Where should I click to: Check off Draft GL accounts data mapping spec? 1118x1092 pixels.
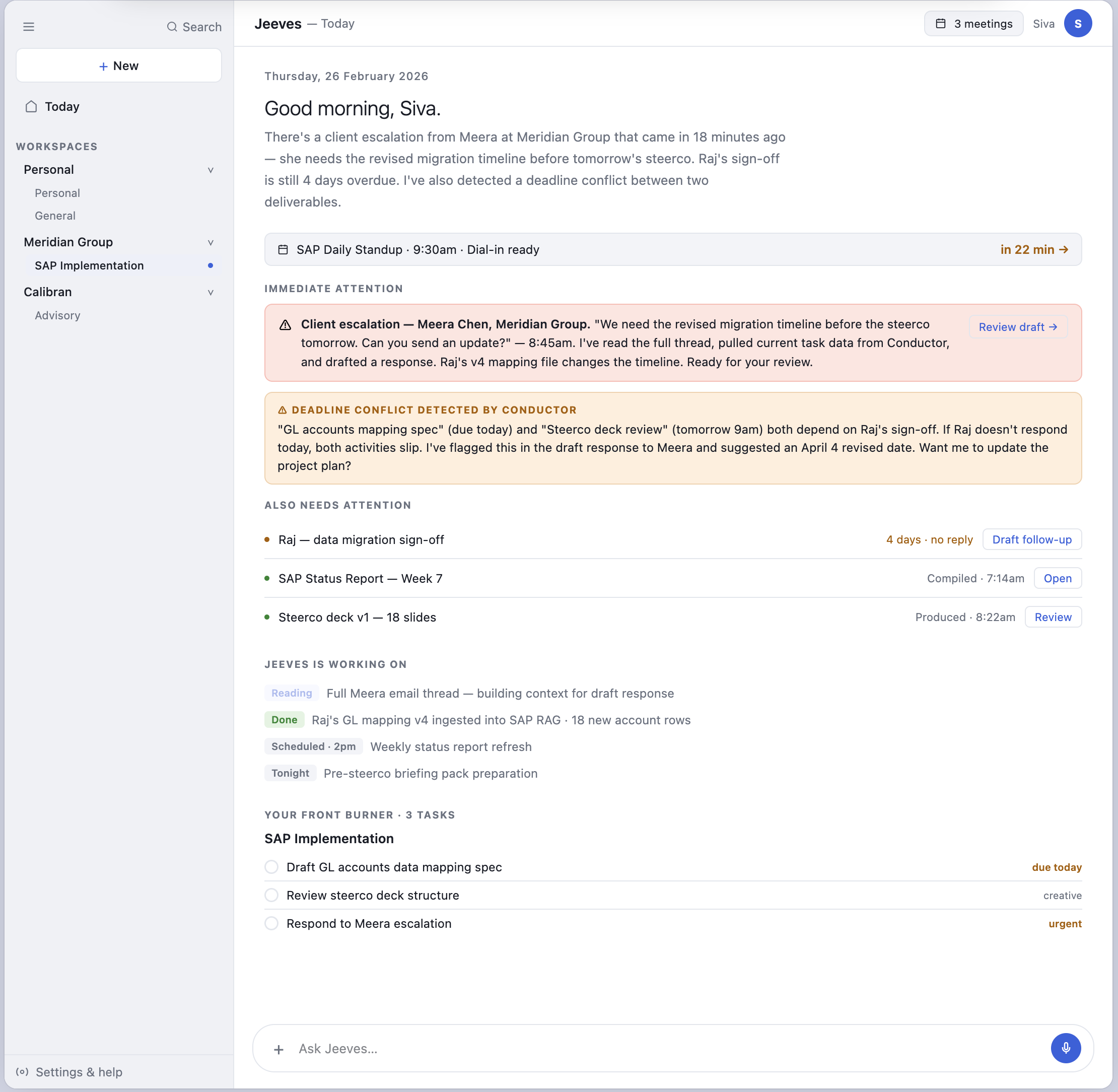pos(272,867)
